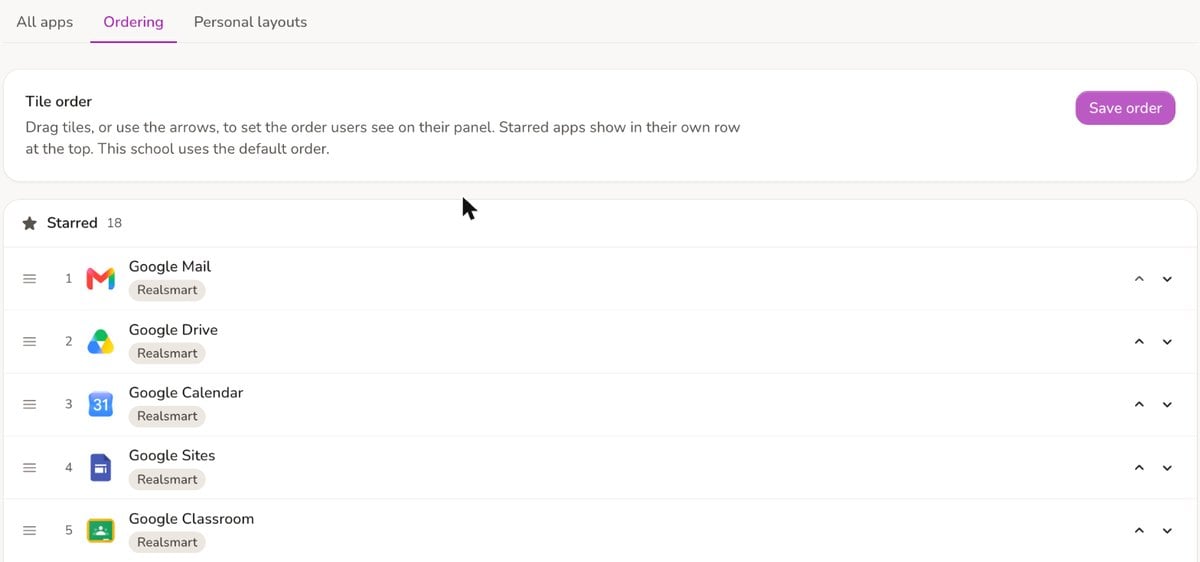This screenshot has width=1200, height=562.
Task: Click the Starred section heading
Action: coord(72,223)
